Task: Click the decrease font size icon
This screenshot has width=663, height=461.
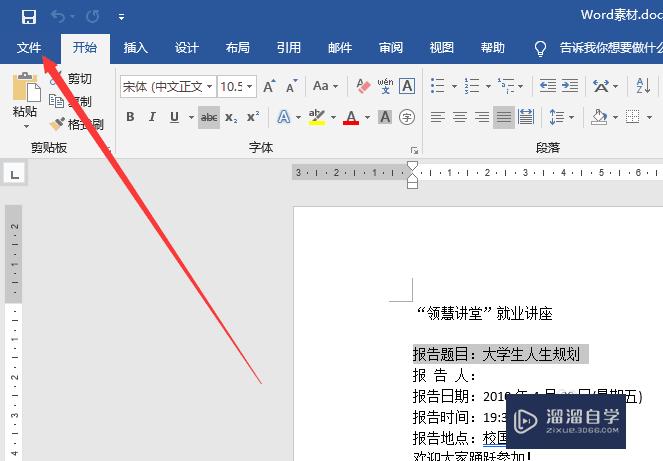Action: pyautogui.click(x=292, y=87)
